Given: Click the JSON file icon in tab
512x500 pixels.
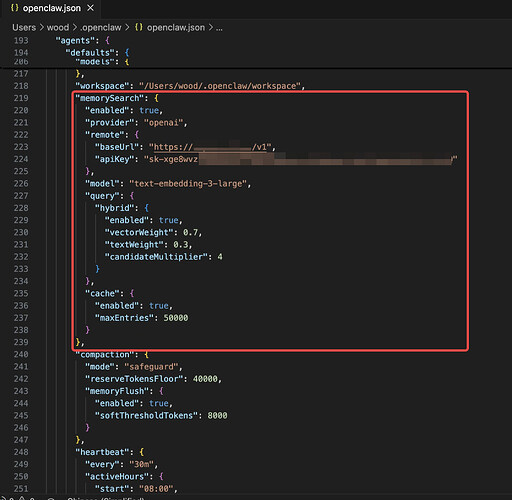Looking at the screenshot, I should 15,8.
